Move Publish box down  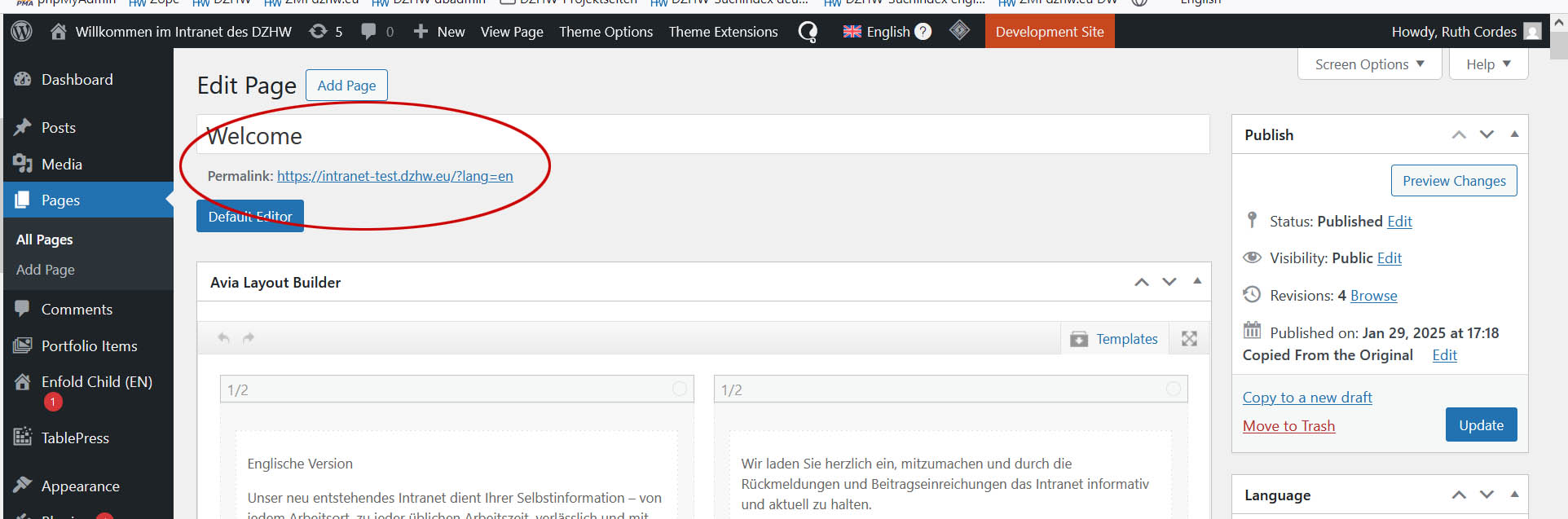pos(1487,134)
